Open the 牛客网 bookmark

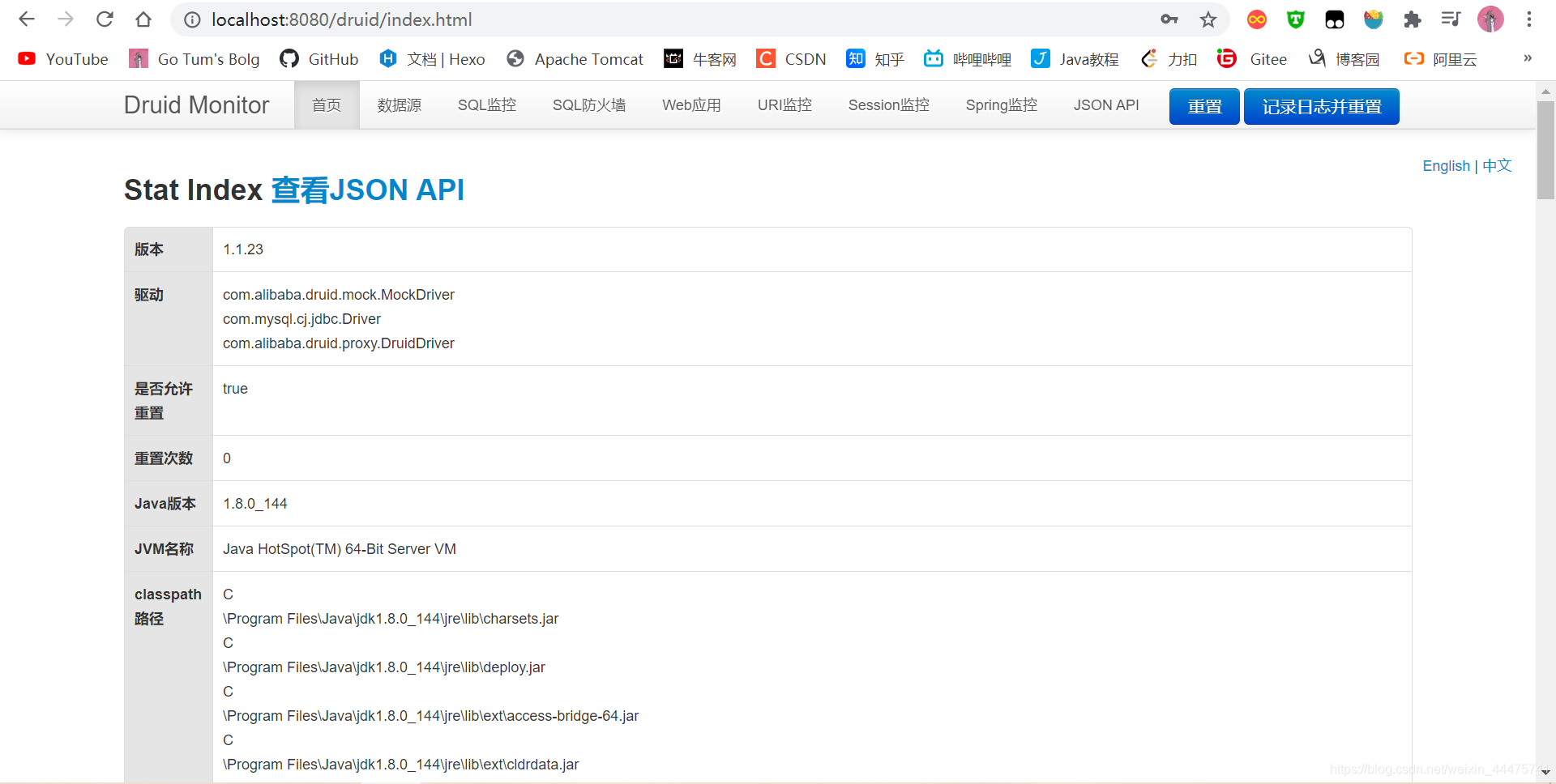700,59
